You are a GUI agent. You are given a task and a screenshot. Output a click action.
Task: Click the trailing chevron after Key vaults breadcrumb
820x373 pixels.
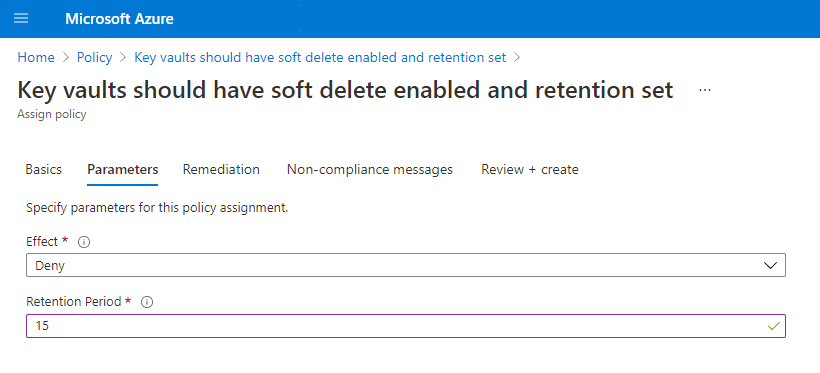[x=517, y=58]
